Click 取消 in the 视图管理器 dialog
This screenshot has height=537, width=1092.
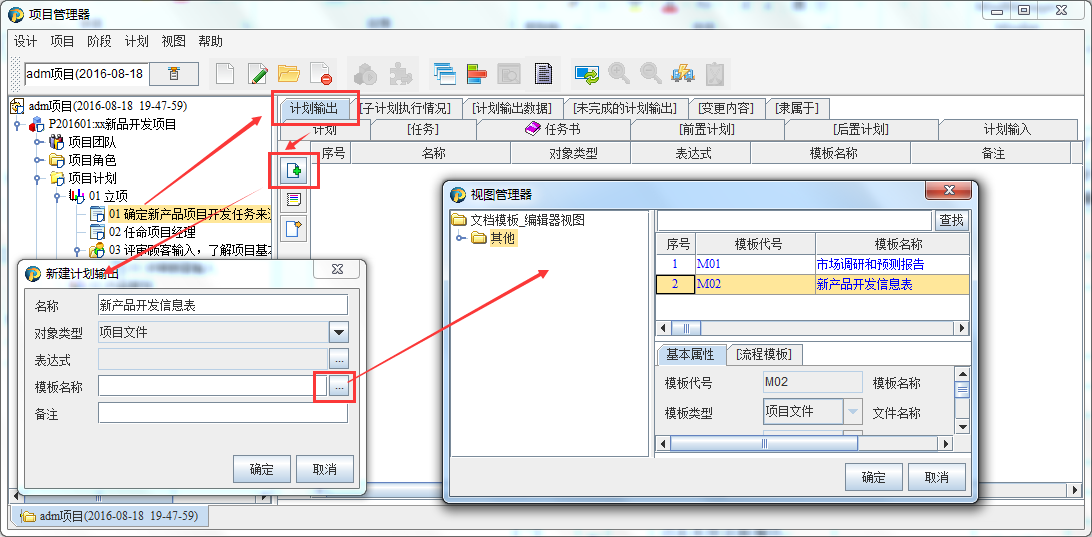point(937,477)
